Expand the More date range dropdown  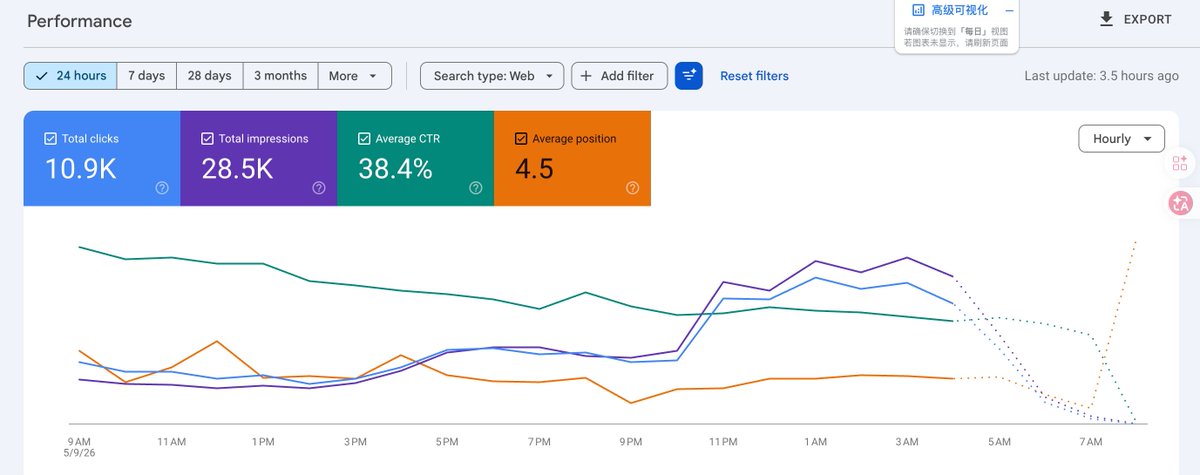[x=354, y=76]
